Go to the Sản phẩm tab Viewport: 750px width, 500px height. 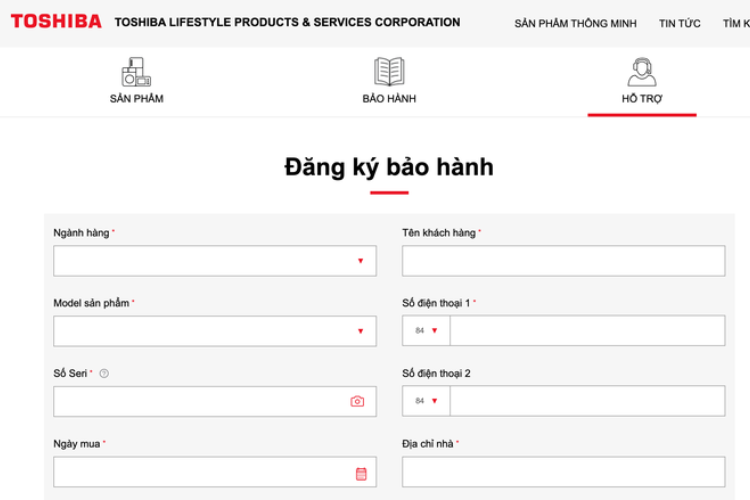[x=136, y=80]
